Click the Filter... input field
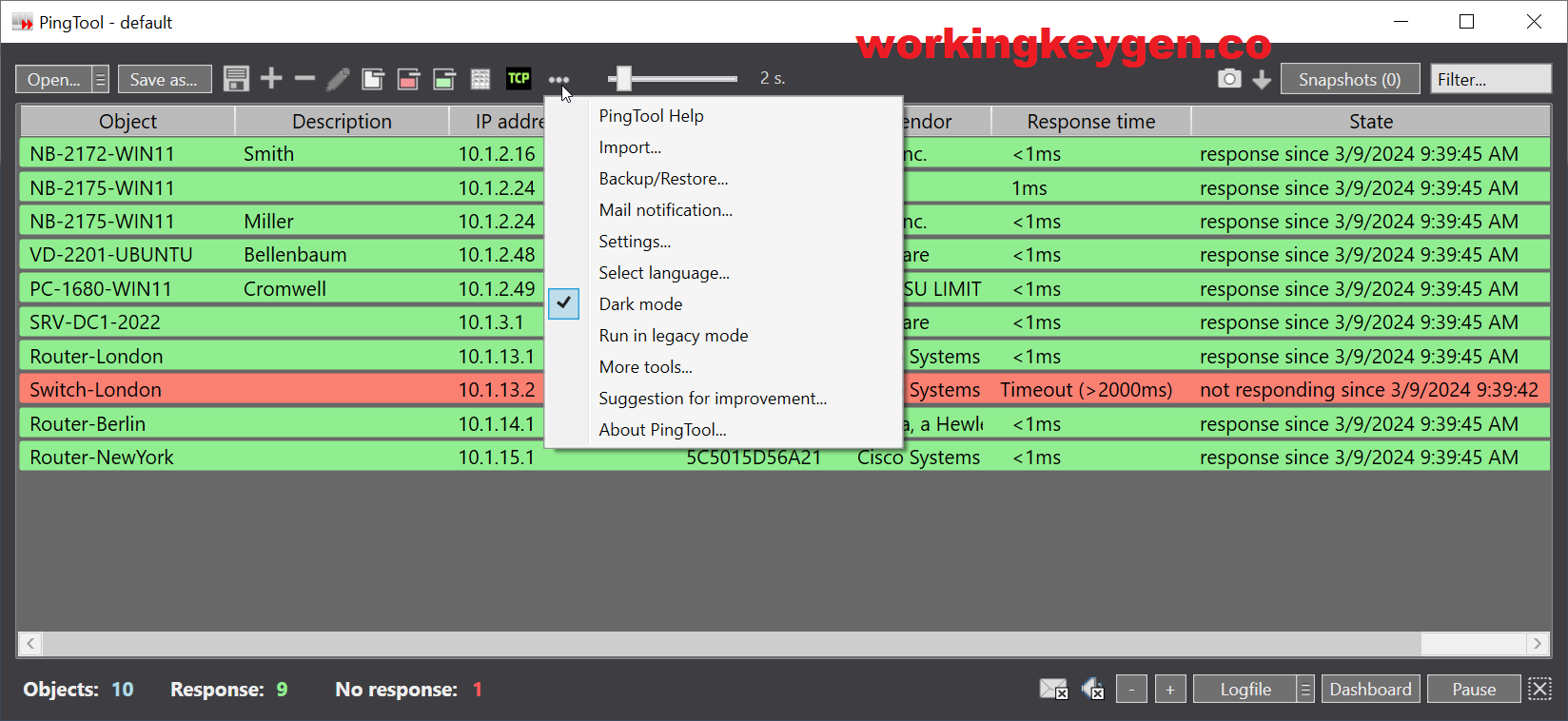Viewport: 1568px width, 721px height. pos(1491,80)
